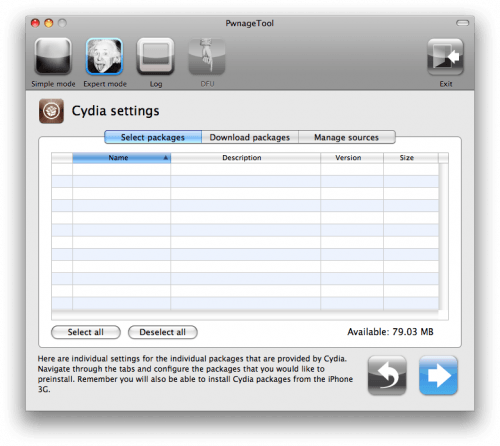Open the Select packages tab
The width and height of the screenshot is (500, 446).
(153, 137)
